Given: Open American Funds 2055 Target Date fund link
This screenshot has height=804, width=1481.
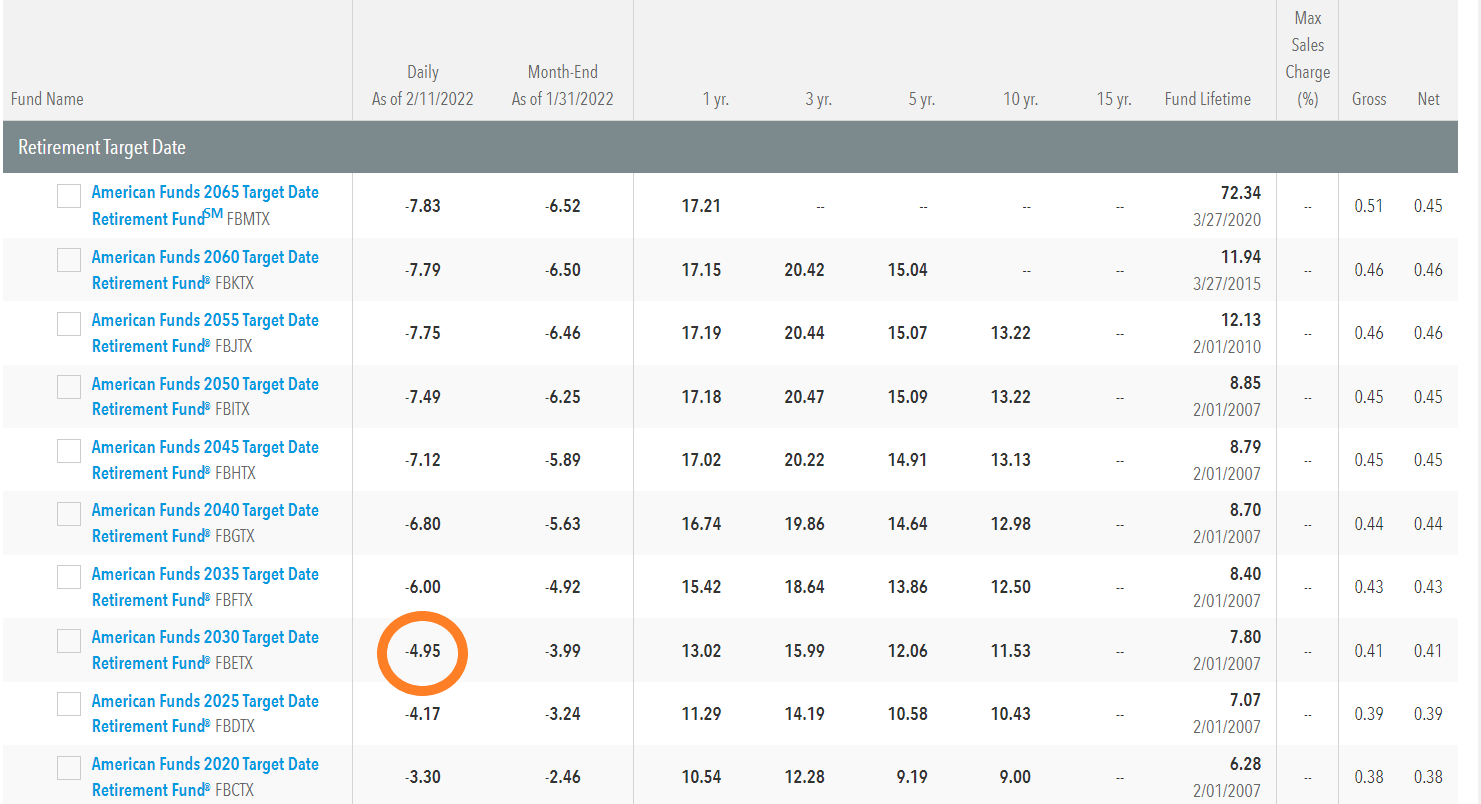Looking at the screenshot, I should point(205,333).
